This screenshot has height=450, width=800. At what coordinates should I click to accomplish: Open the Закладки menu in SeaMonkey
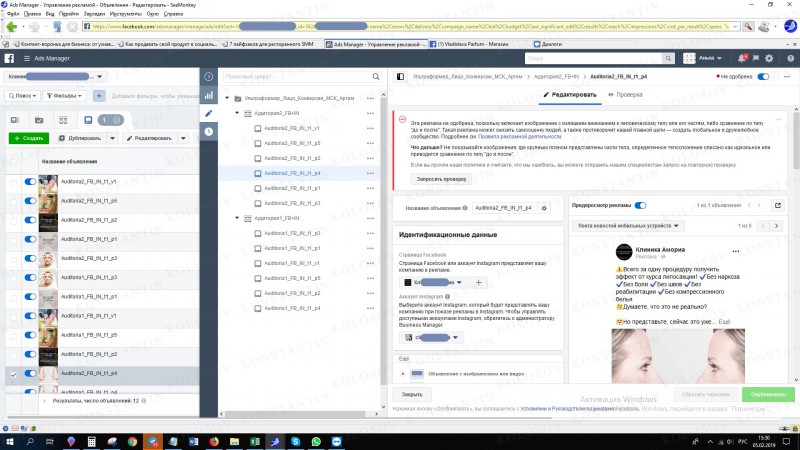[94, 14]
